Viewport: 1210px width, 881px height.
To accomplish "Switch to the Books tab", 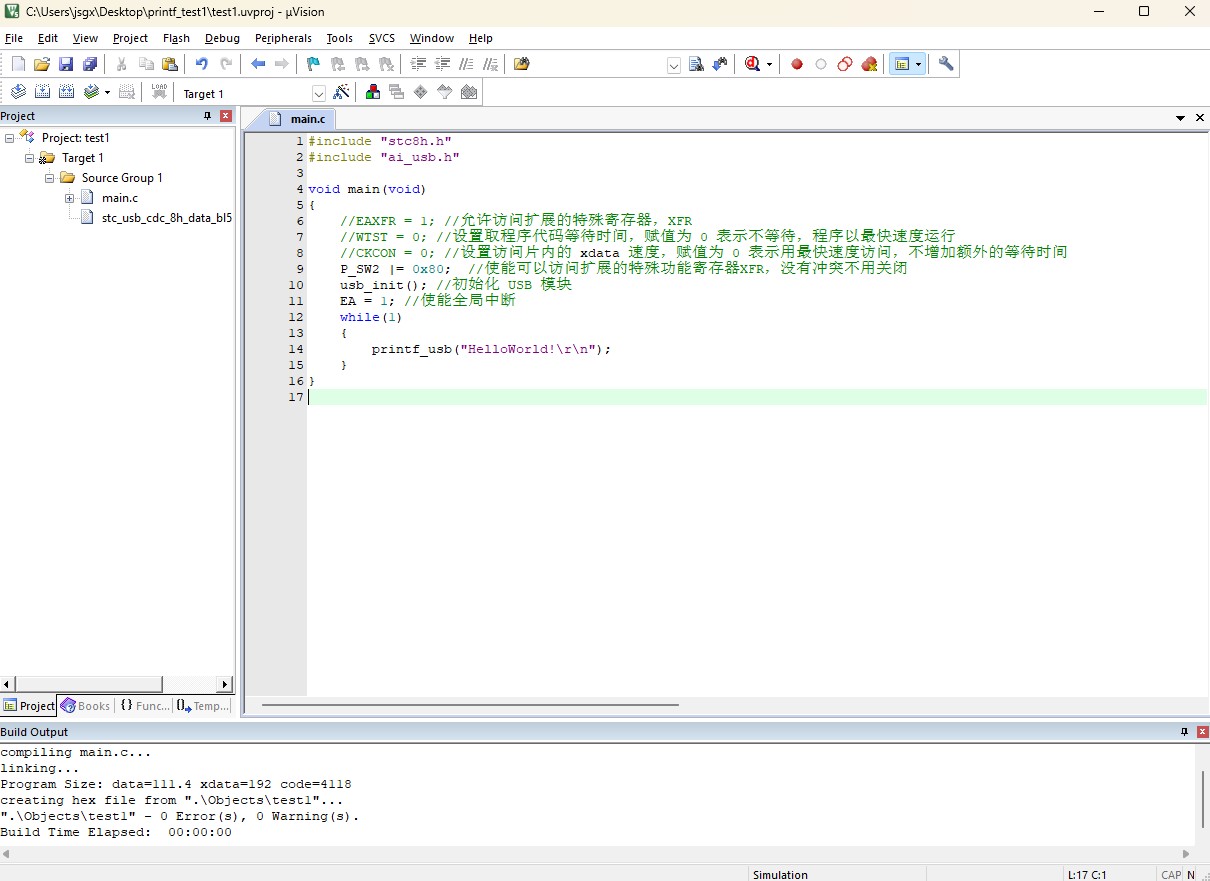I will pos(85,705).
